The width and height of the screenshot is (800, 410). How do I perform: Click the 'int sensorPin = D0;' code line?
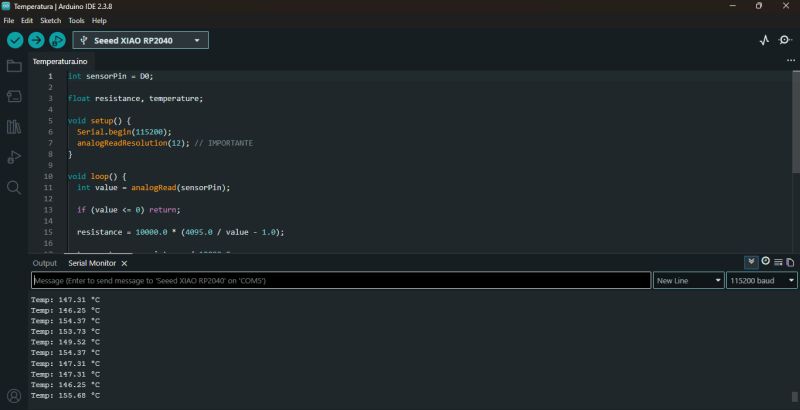pyautogui.click(x=111, y=76)
